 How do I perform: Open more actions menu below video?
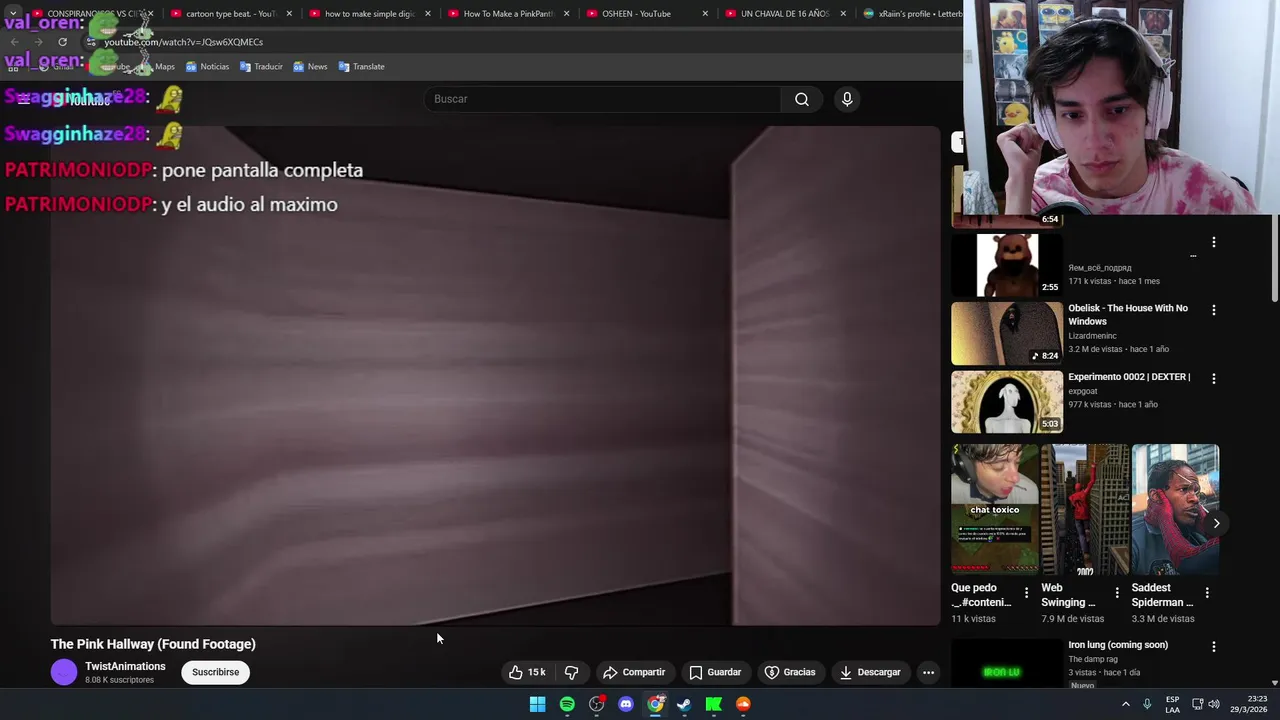(928, 672)
